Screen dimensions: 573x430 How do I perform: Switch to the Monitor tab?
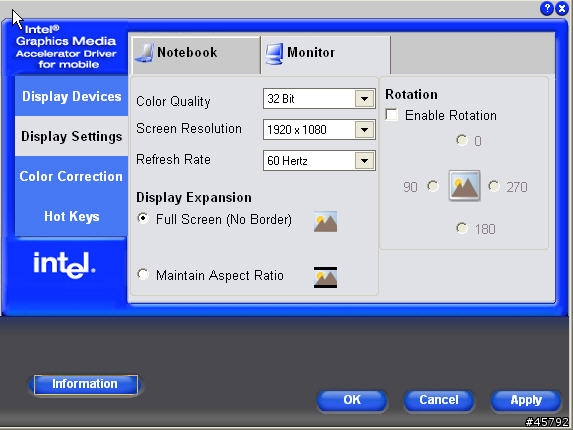click(x=326, y=55)
